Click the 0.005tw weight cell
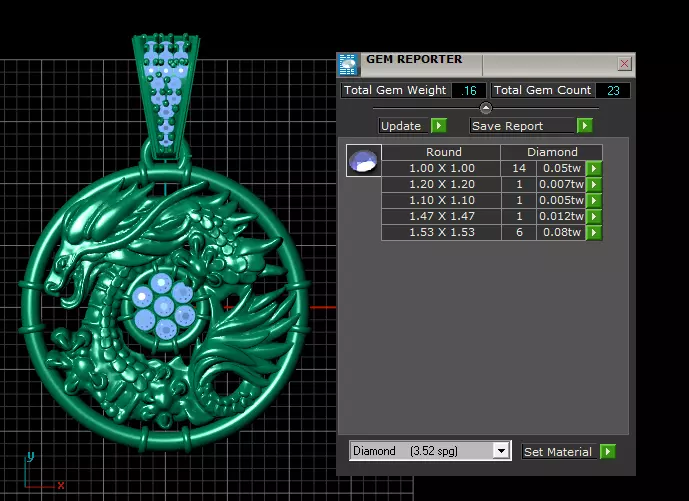The width and height of the screenshot is (689, 501). [x=561, y=200]
